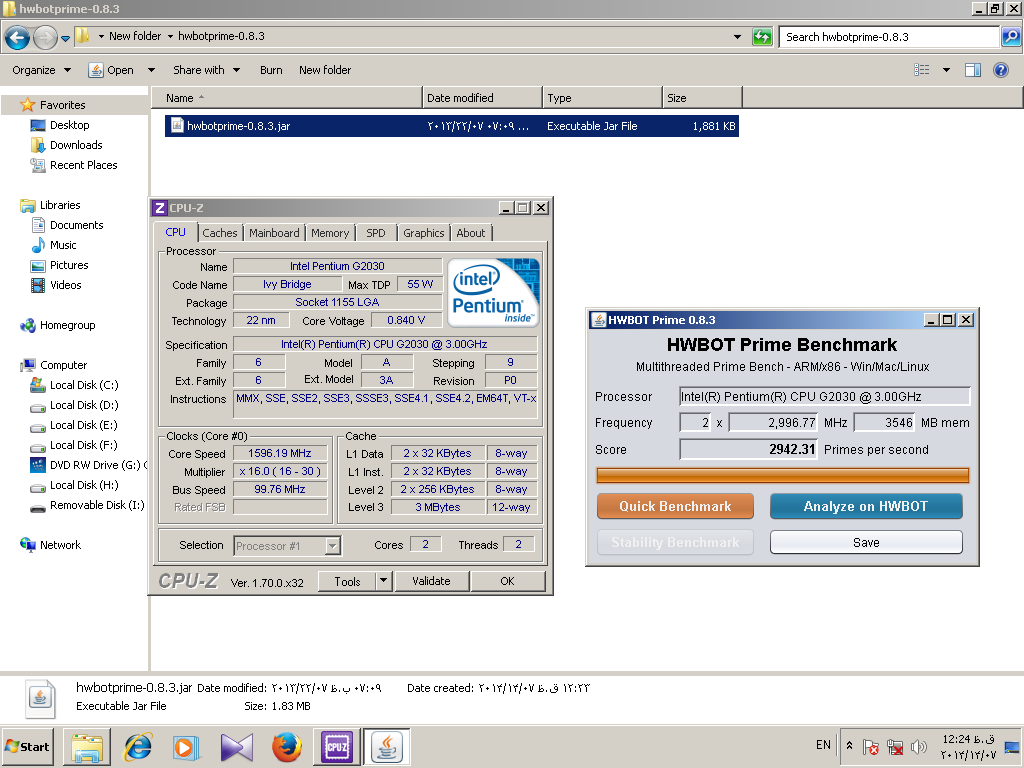Select DVD RW Drive (G:)

click(x=89, y=465)
